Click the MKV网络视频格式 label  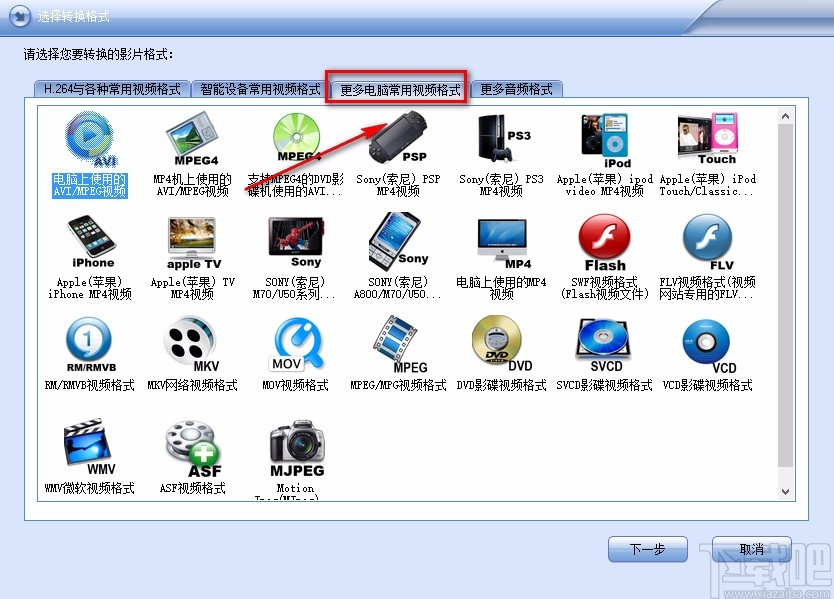pos(193,385)
